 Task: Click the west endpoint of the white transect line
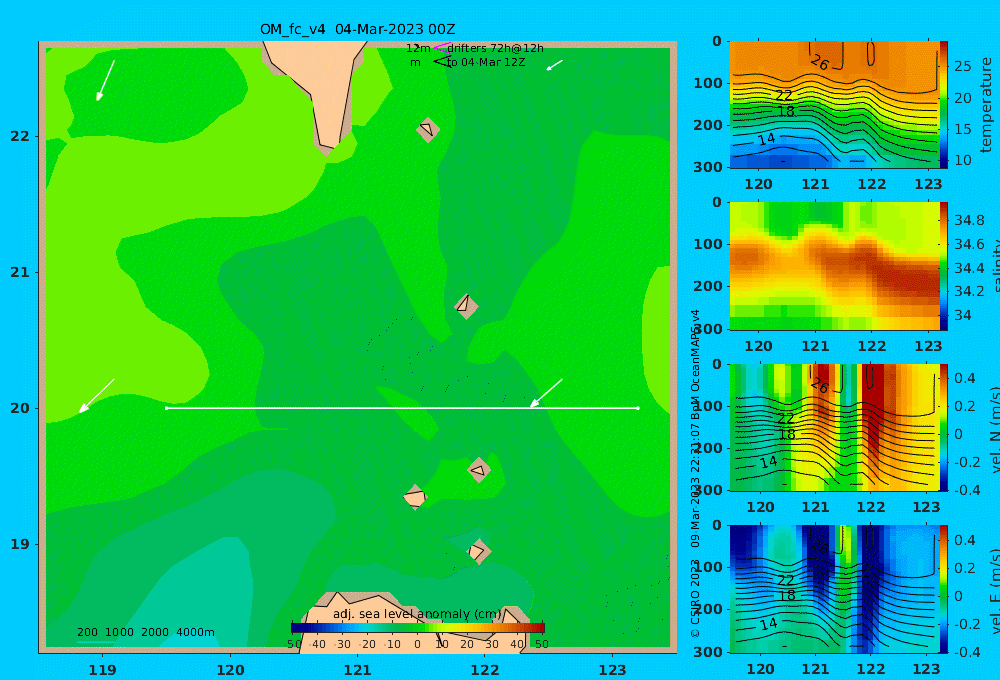coord(166,408)
